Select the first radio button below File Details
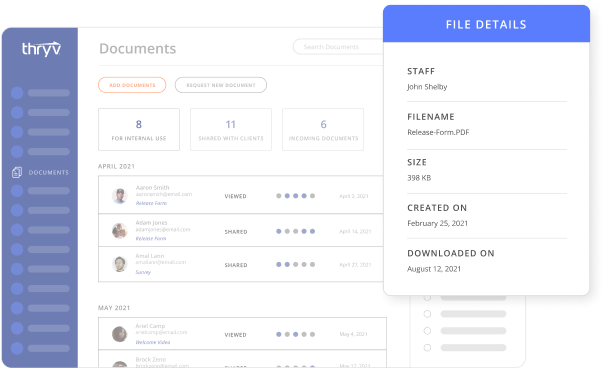This screenshot has height=377, width=605. 427,298
